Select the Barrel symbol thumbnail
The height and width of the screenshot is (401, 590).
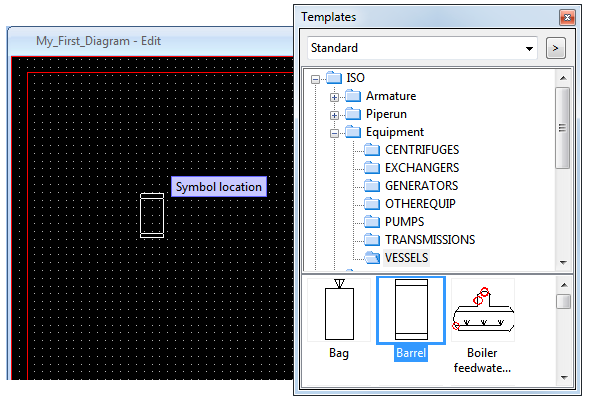click(411, 310)
